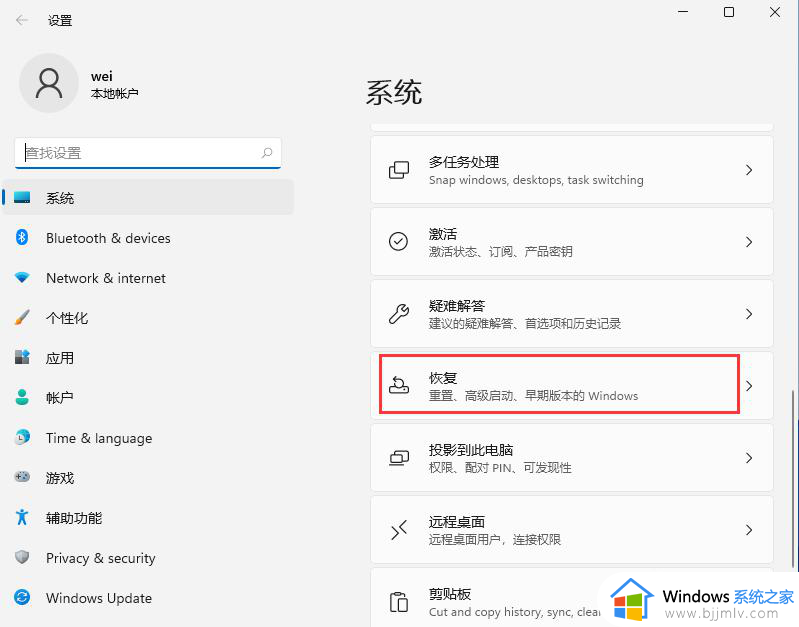
Task: Open 游戏 settings
Action: tap(148, 477)
